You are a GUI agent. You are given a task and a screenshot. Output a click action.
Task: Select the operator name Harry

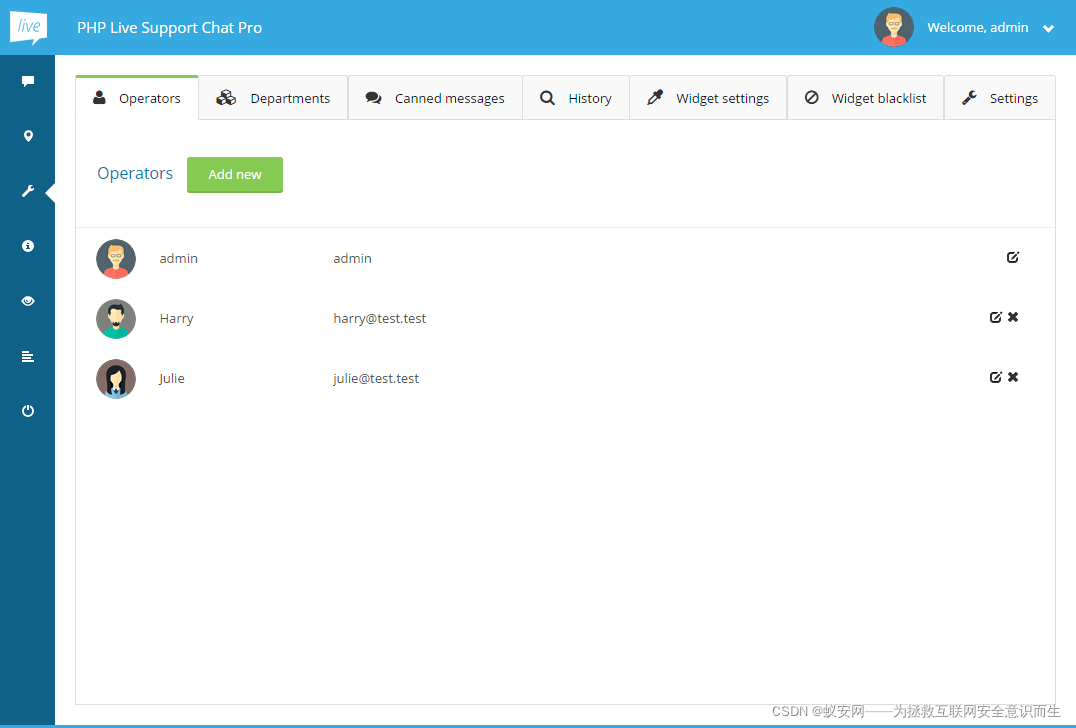[x=176, y=318]
